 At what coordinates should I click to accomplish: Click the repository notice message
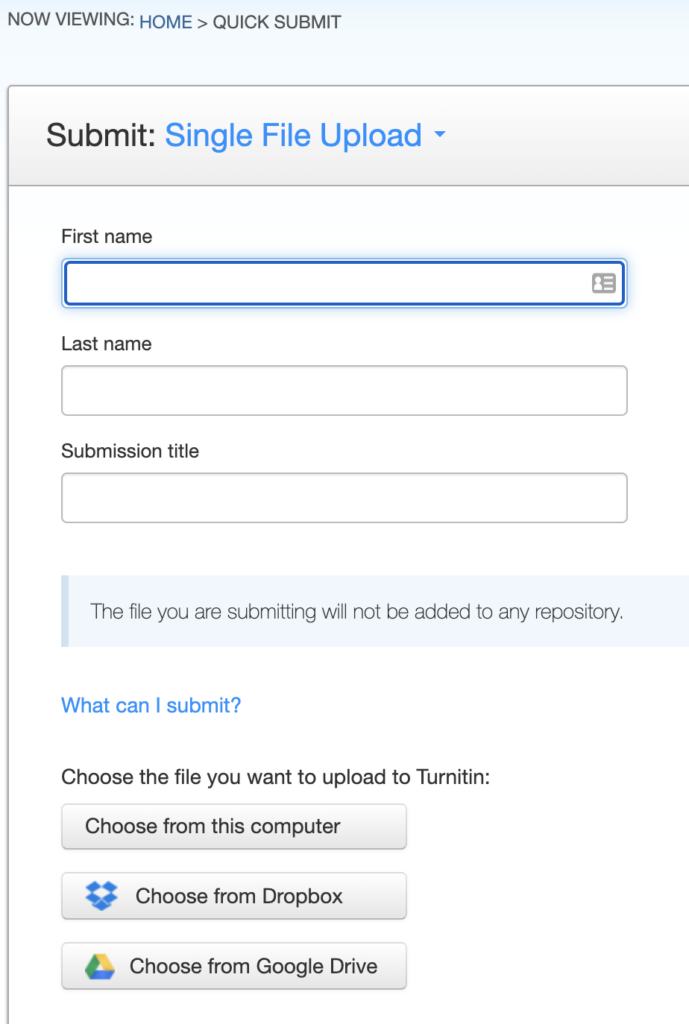(x=356, y=611)
